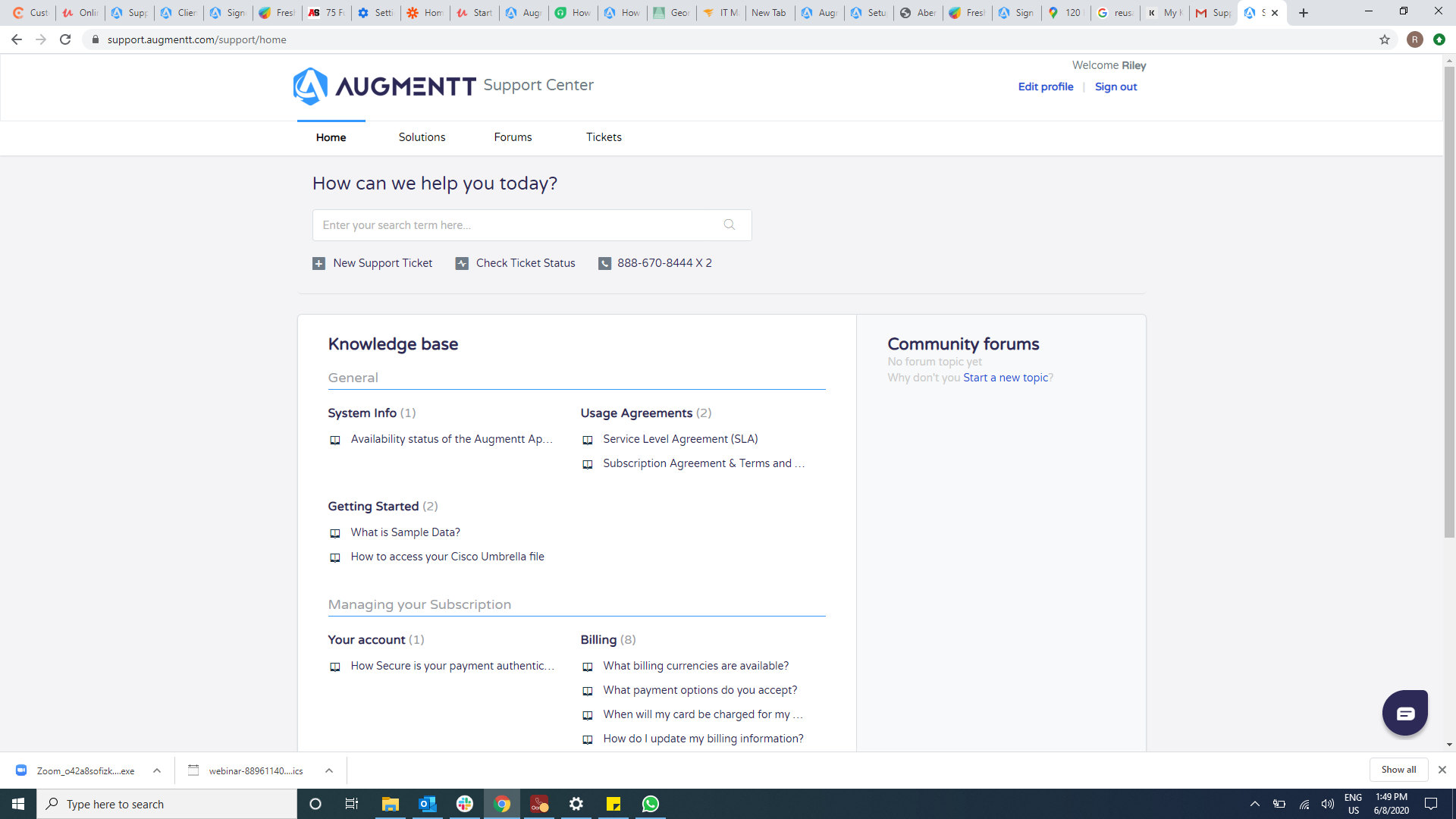1456x819 pixels.
Task: Open Outlook from the taskbar
Action: (427, 804)
